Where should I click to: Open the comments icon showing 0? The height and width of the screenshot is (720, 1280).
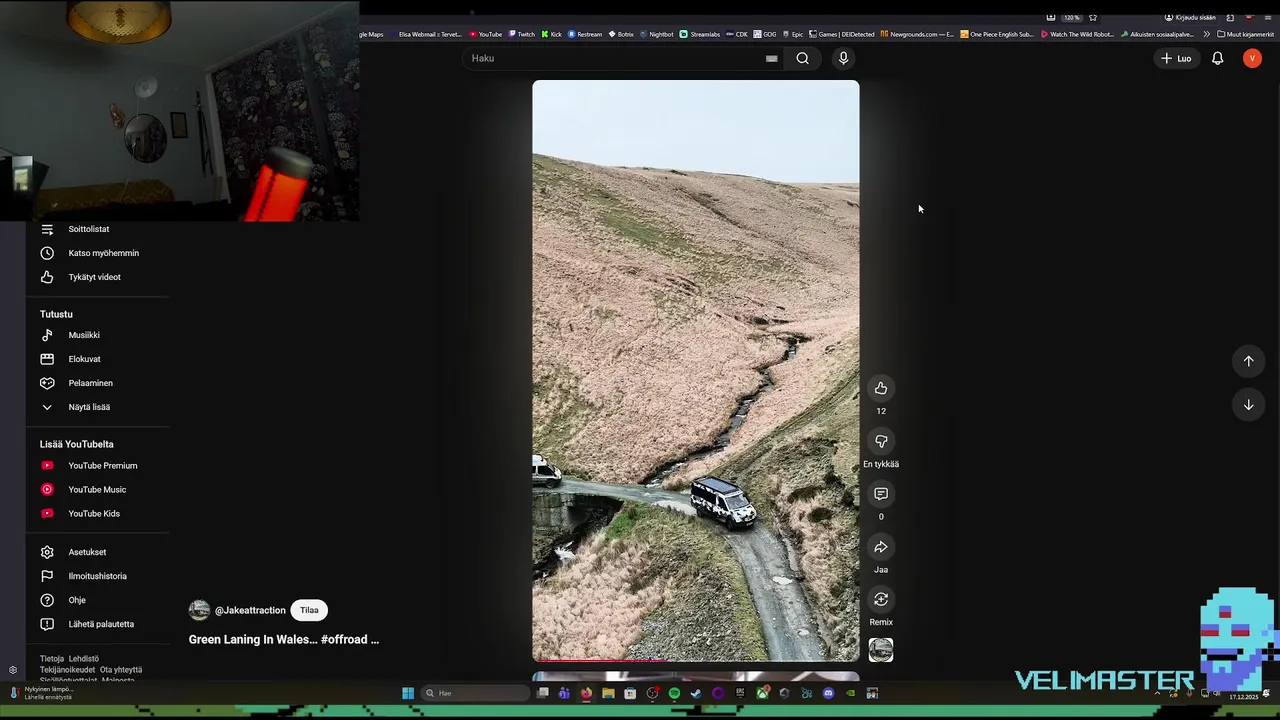pos(881,494)
